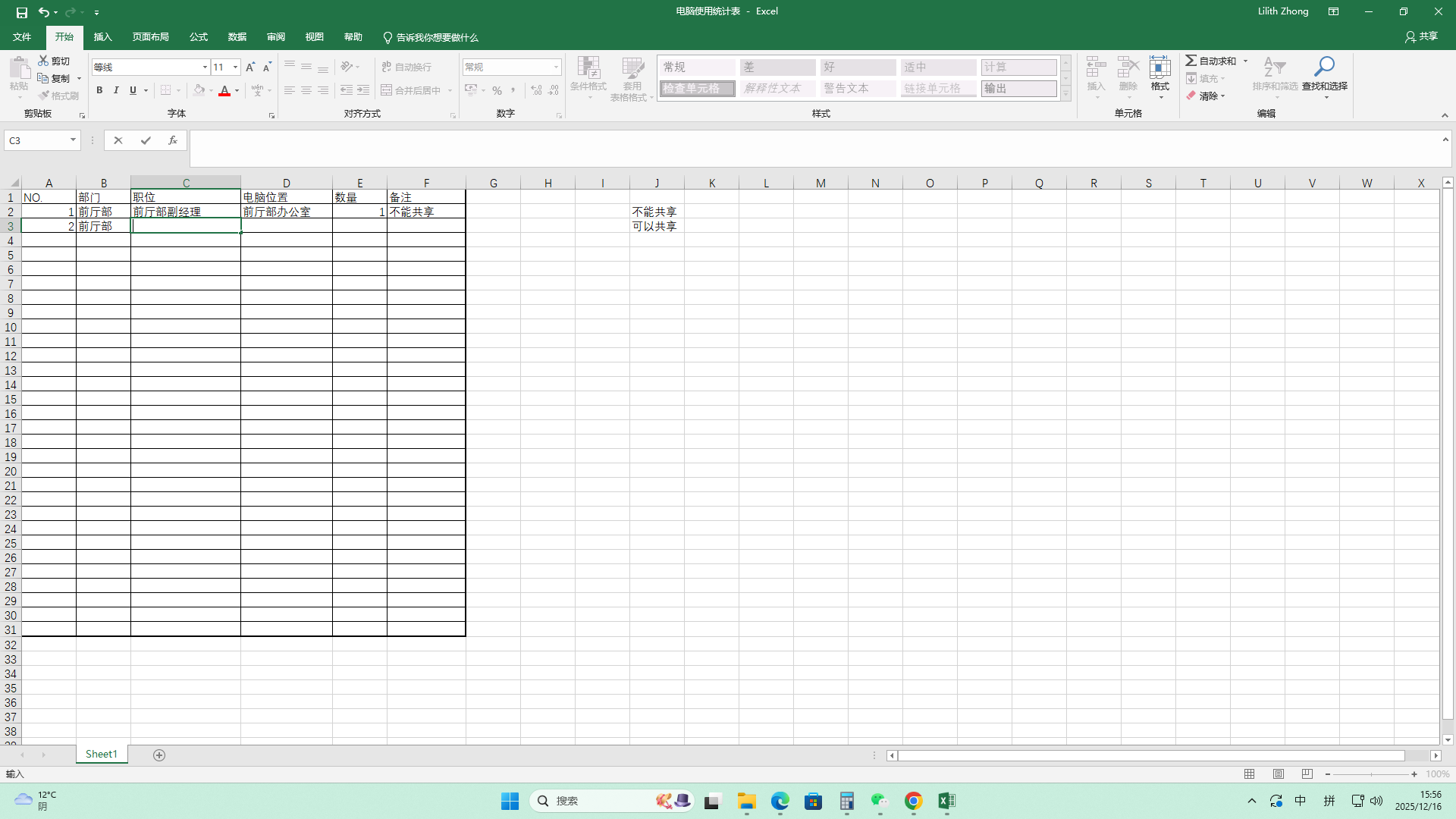
Task: Click the Find and Select magnifier icon
Action: point(1324,67)
